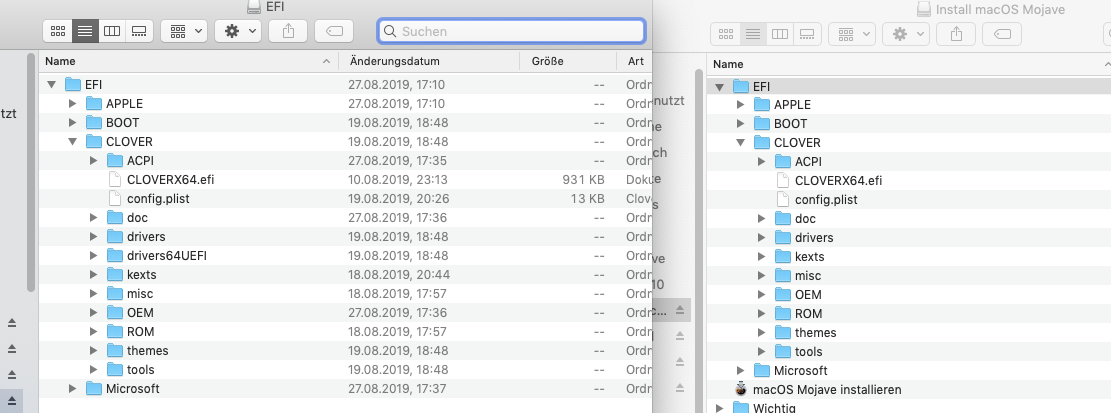Expand Microsoft folder in EFI window
This screenshot has height=413, width=1111.
coord(72,388)
